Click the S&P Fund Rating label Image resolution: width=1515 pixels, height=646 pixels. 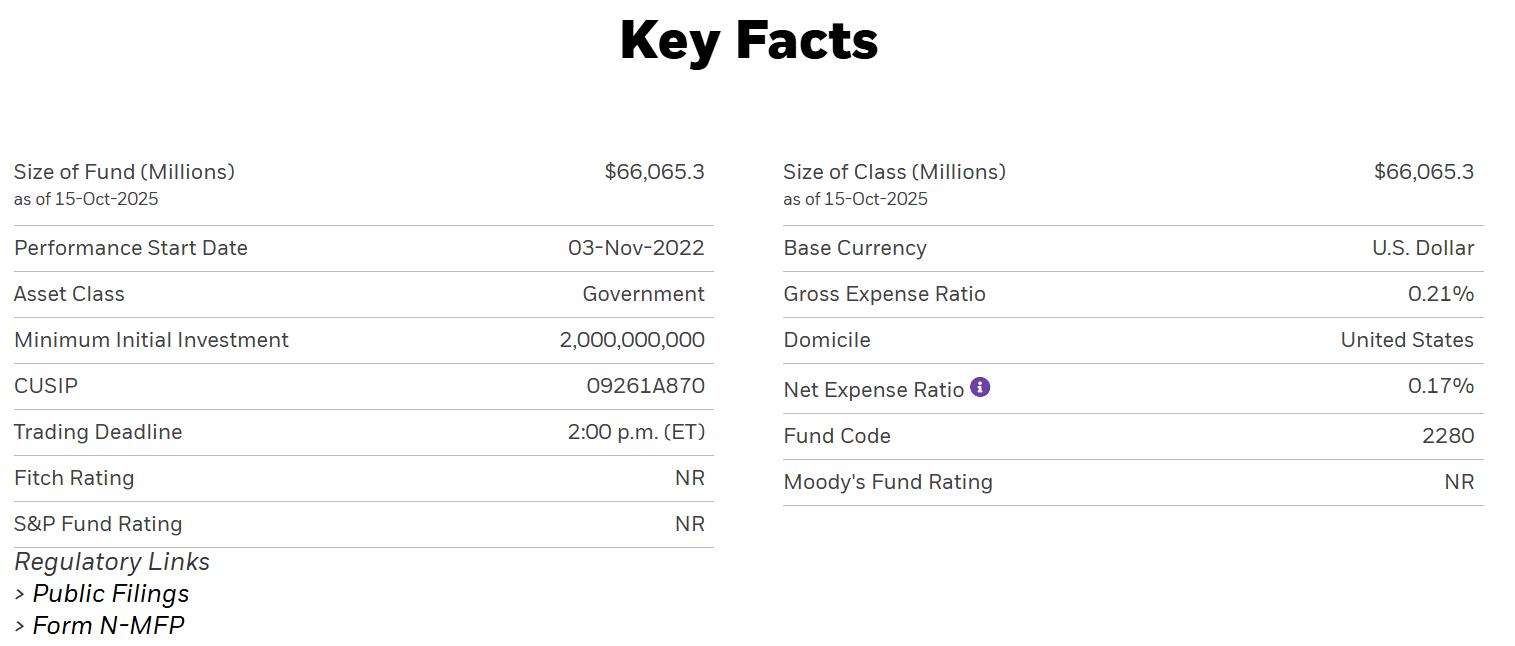coord(98,524)
